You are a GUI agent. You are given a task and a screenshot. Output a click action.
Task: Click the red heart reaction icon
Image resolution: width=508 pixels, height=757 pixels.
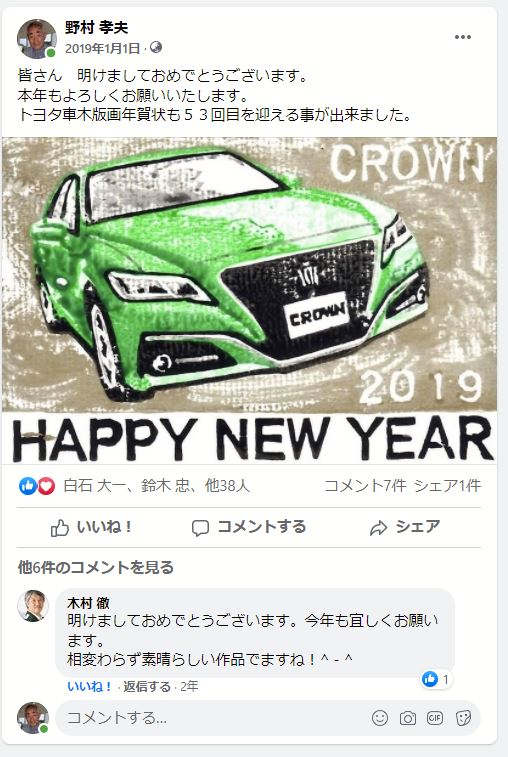pos(46,486)
